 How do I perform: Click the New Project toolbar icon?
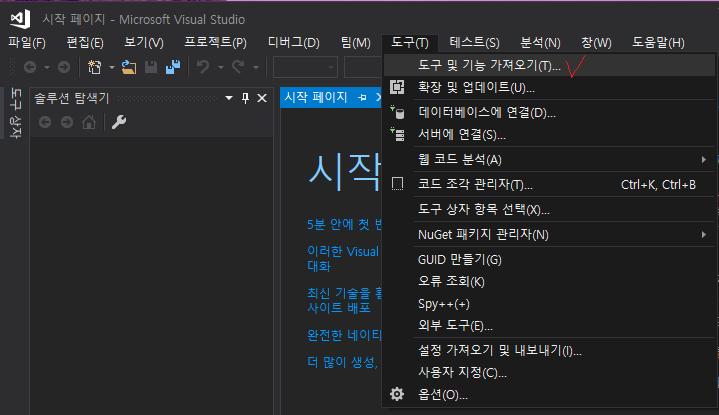point(94,67)
